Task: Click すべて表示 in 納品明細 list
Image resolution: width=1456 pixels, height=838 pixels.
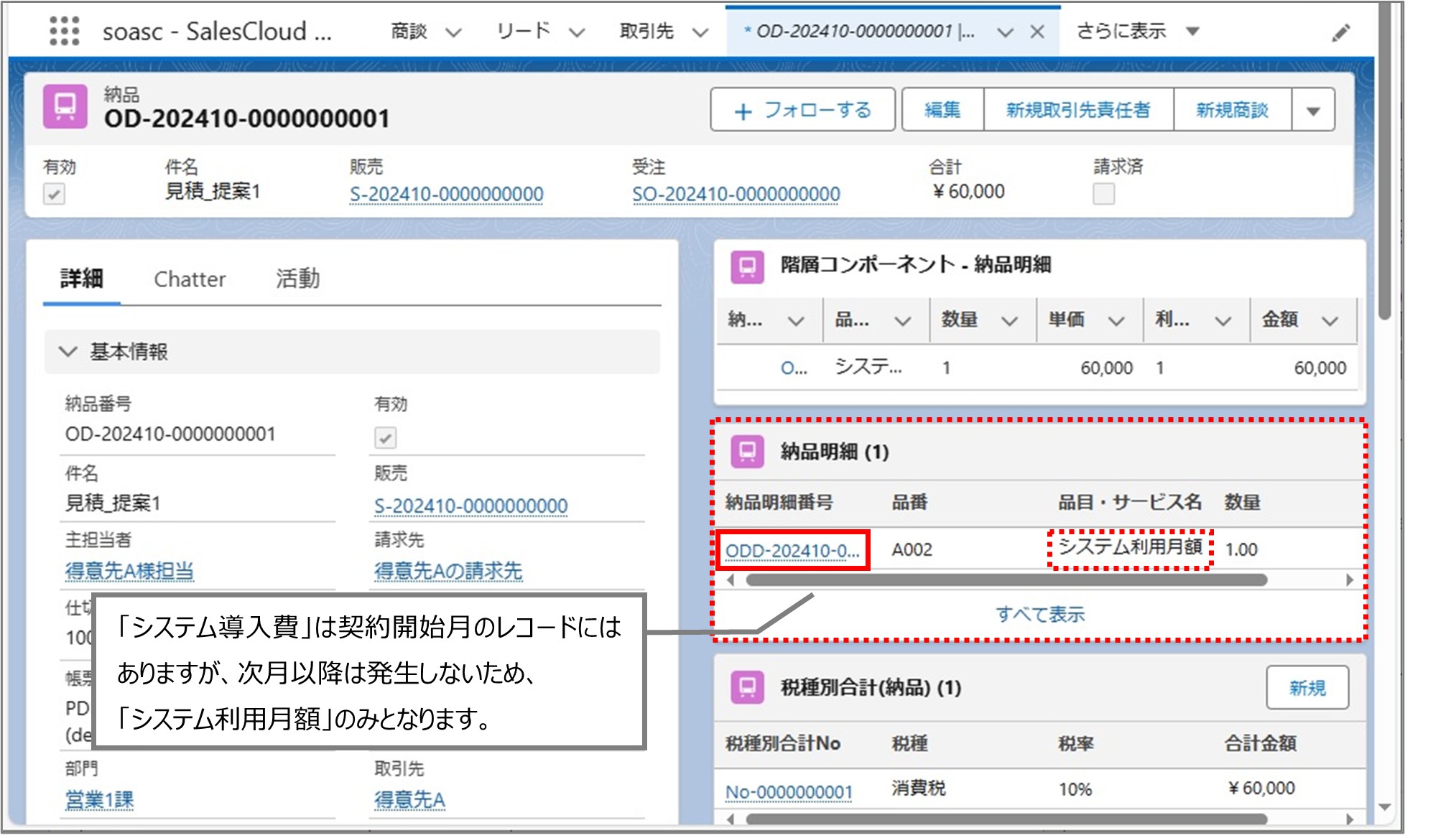Action: tap(1039, 615)
